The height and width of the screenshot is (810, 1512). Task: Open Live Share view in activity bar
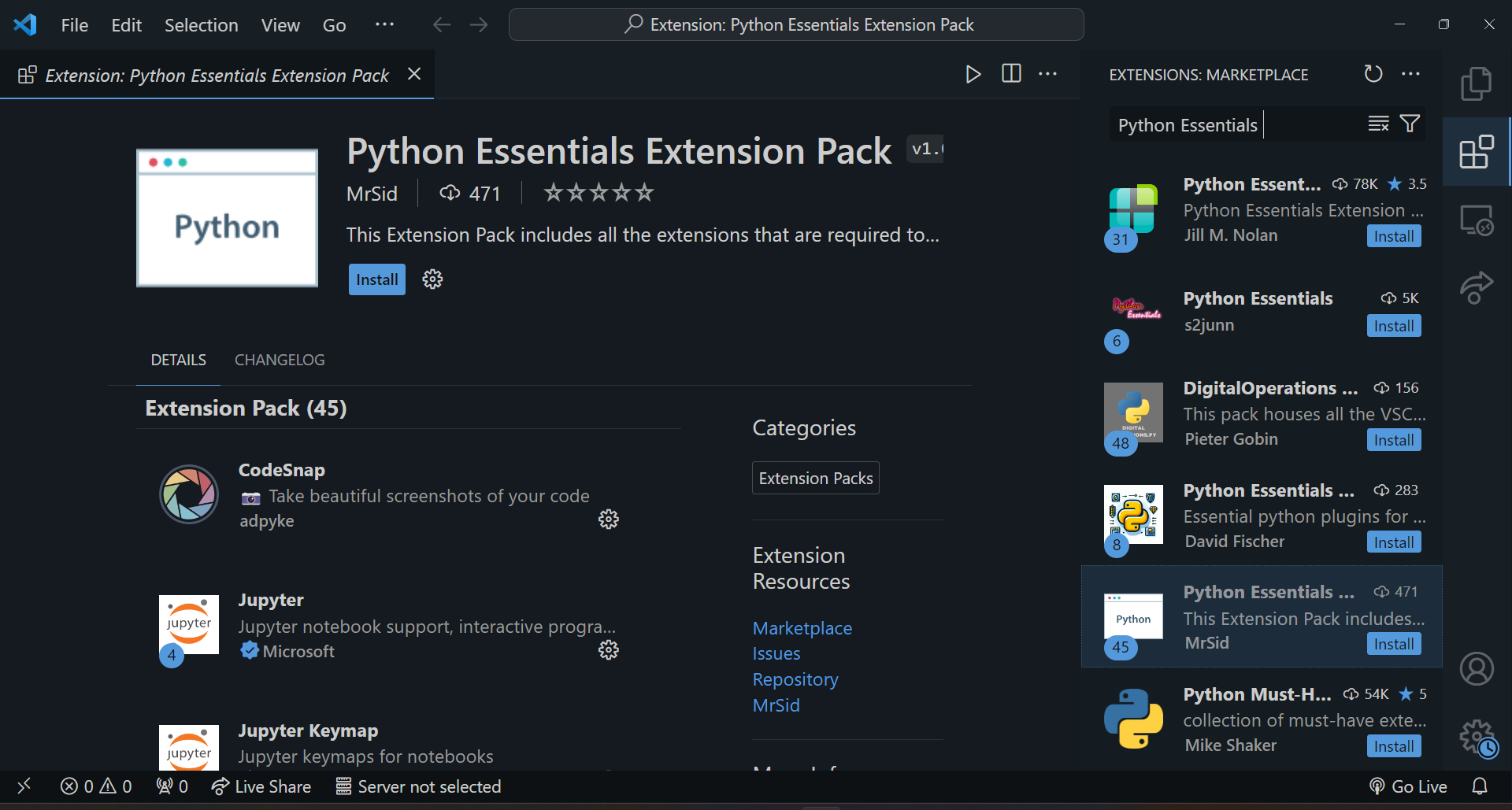point(1477,287)
